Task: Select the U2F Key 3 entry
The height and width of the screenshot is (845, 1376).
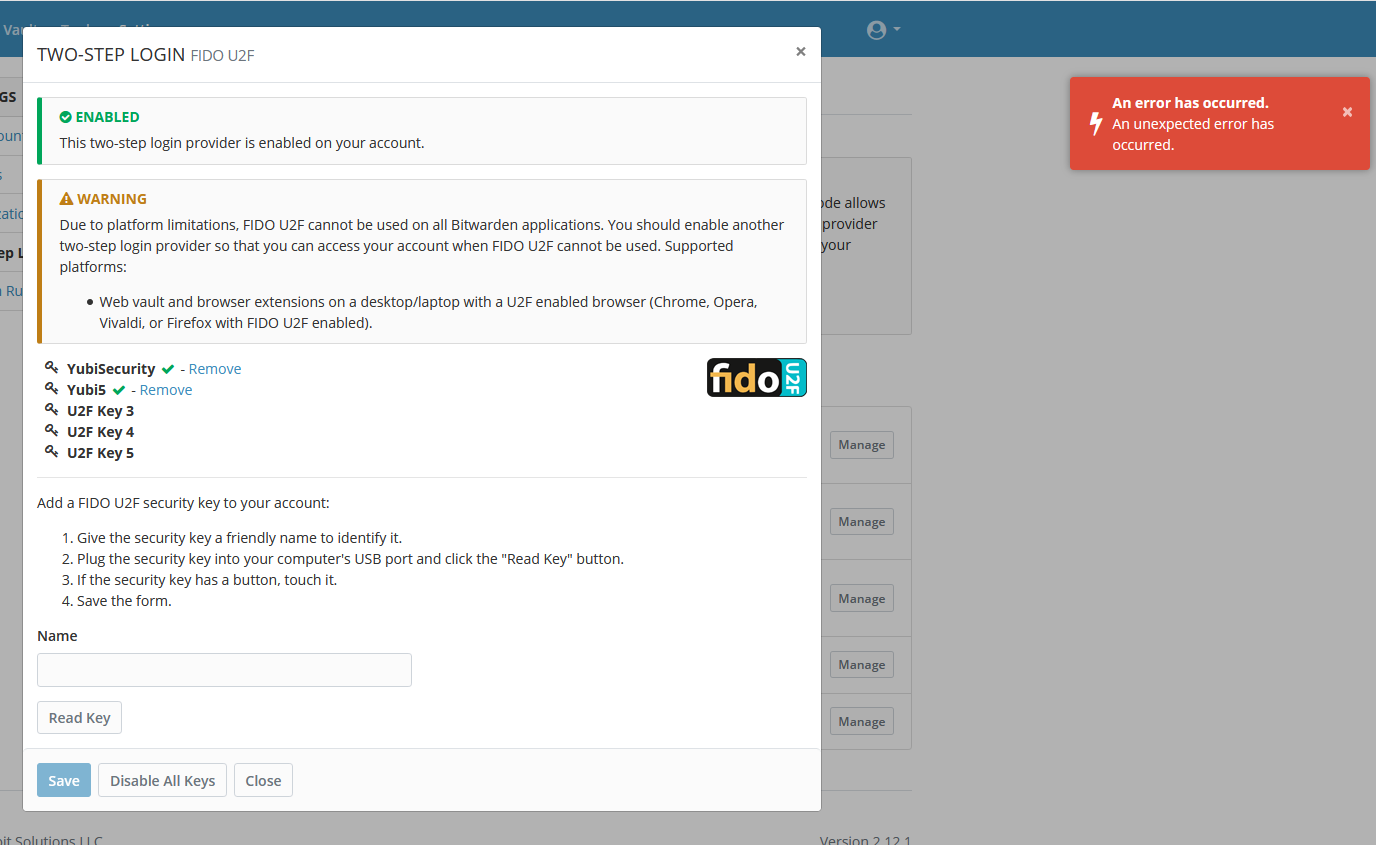Action: coord(100,411)
